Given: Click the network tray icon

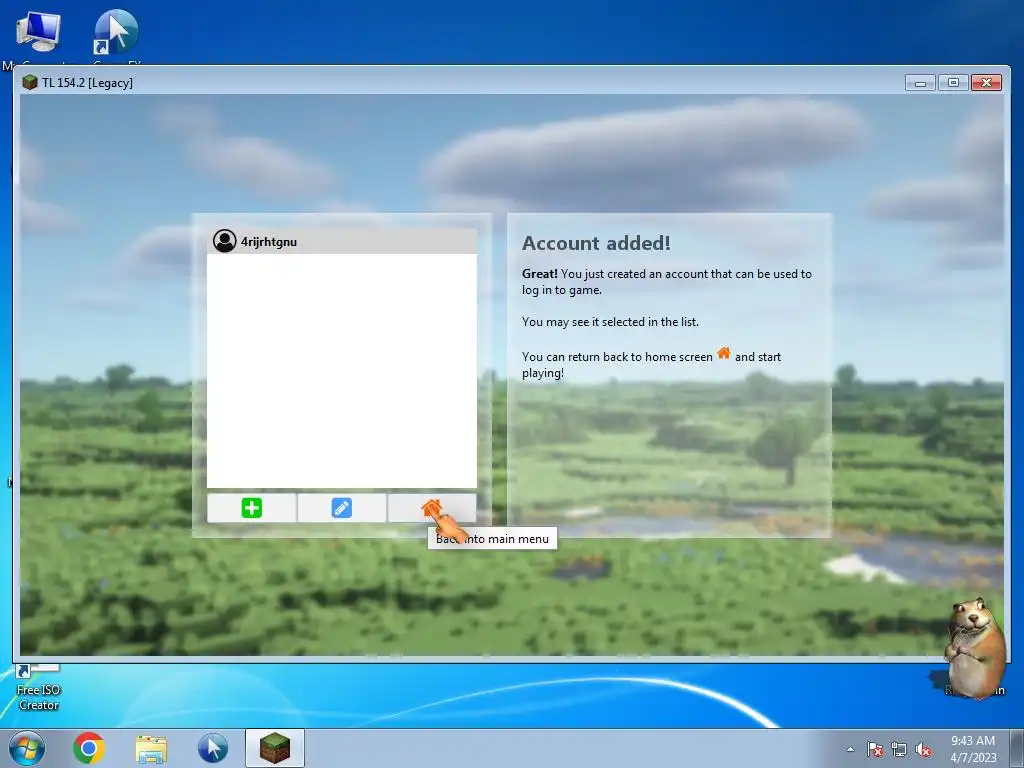Looking at the screenshot, I should click(899, 749).
